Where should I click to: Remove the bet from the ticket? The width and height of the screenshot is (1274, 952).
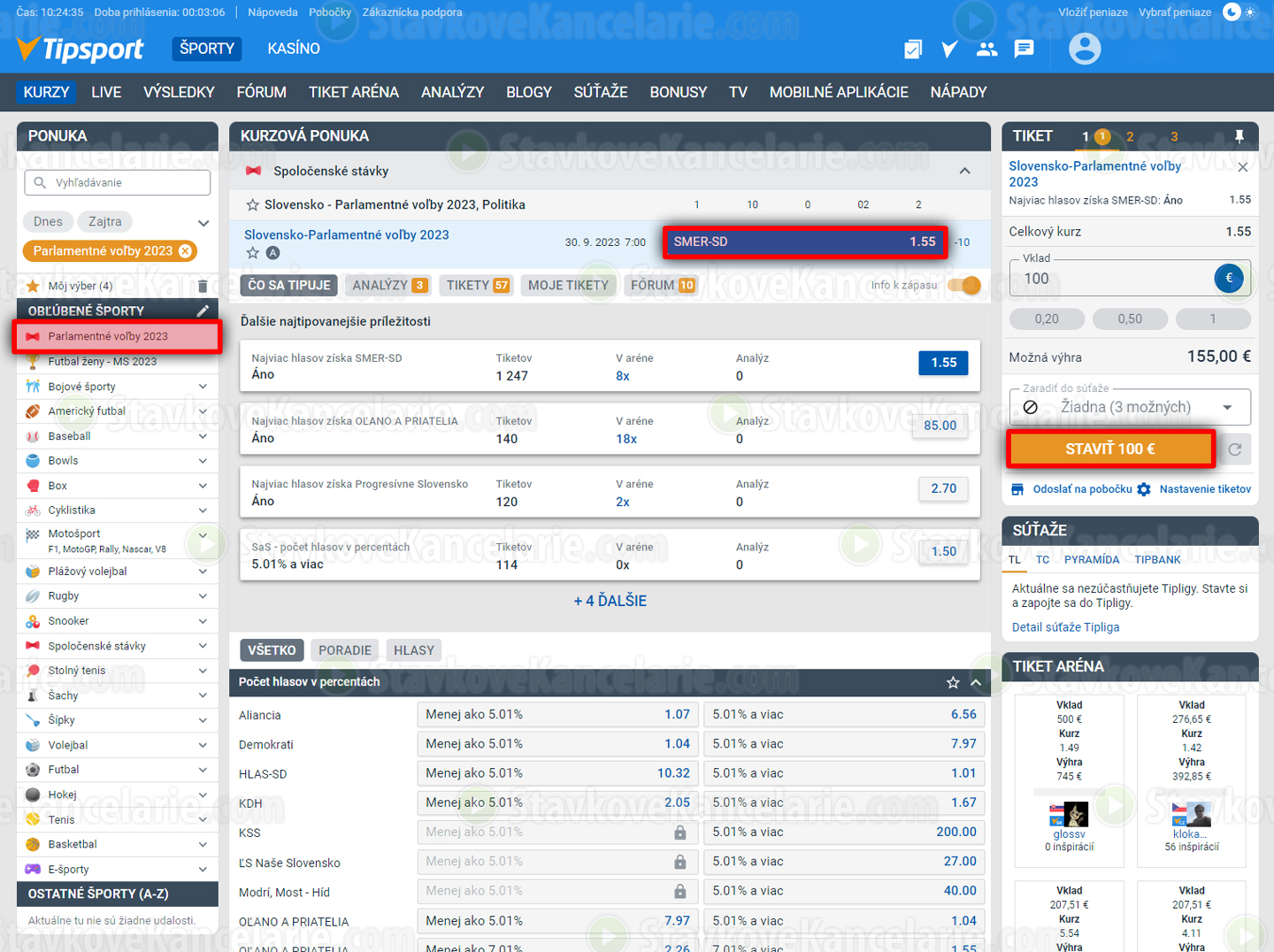tap(1242, 167)
